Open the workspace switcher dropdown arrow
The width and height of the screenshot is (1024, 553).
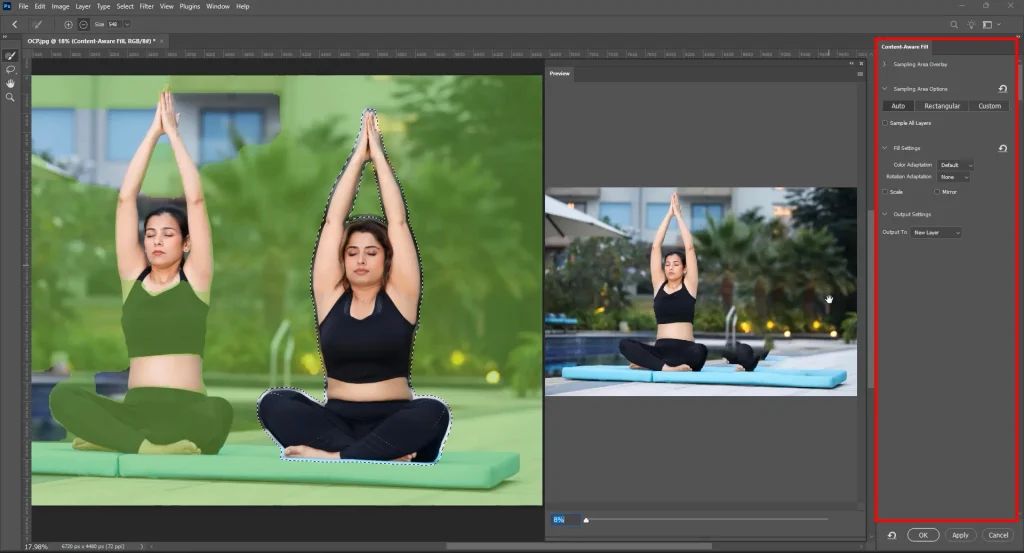tap(999, 25)
